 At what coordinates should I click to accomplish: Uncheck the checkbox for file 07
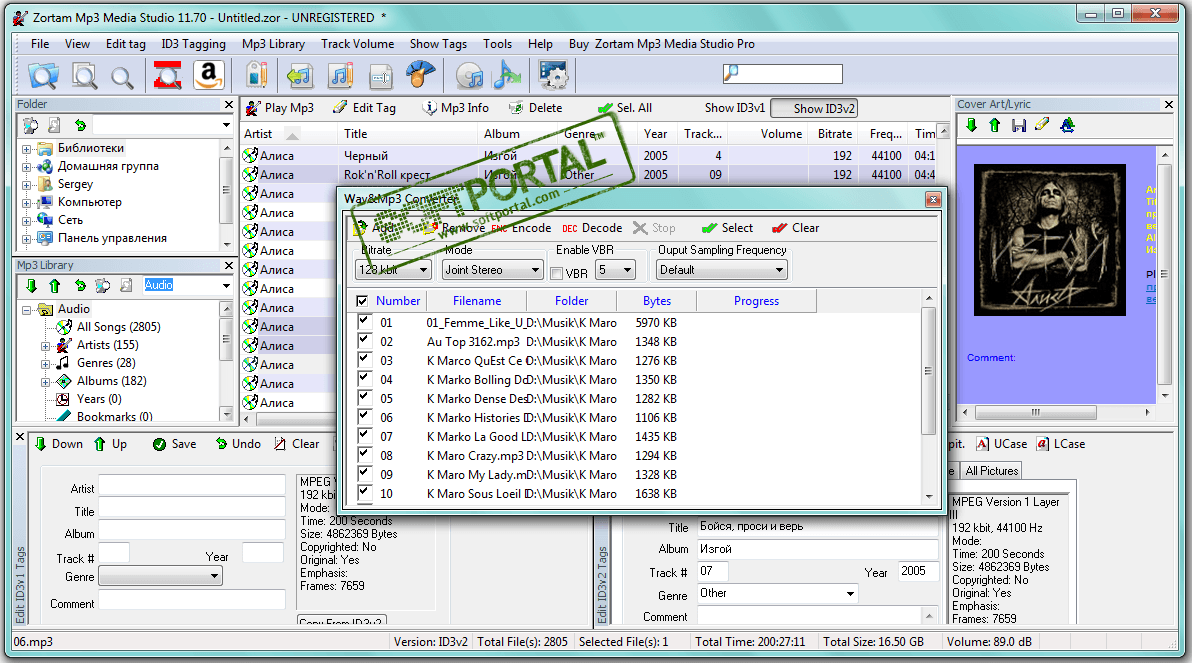click(363, 436)
